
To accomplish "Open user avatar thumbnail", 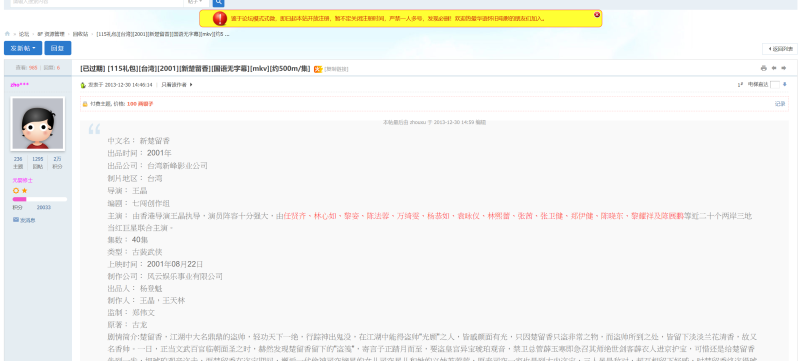I will pyautogui.click(x=38, y=124).
